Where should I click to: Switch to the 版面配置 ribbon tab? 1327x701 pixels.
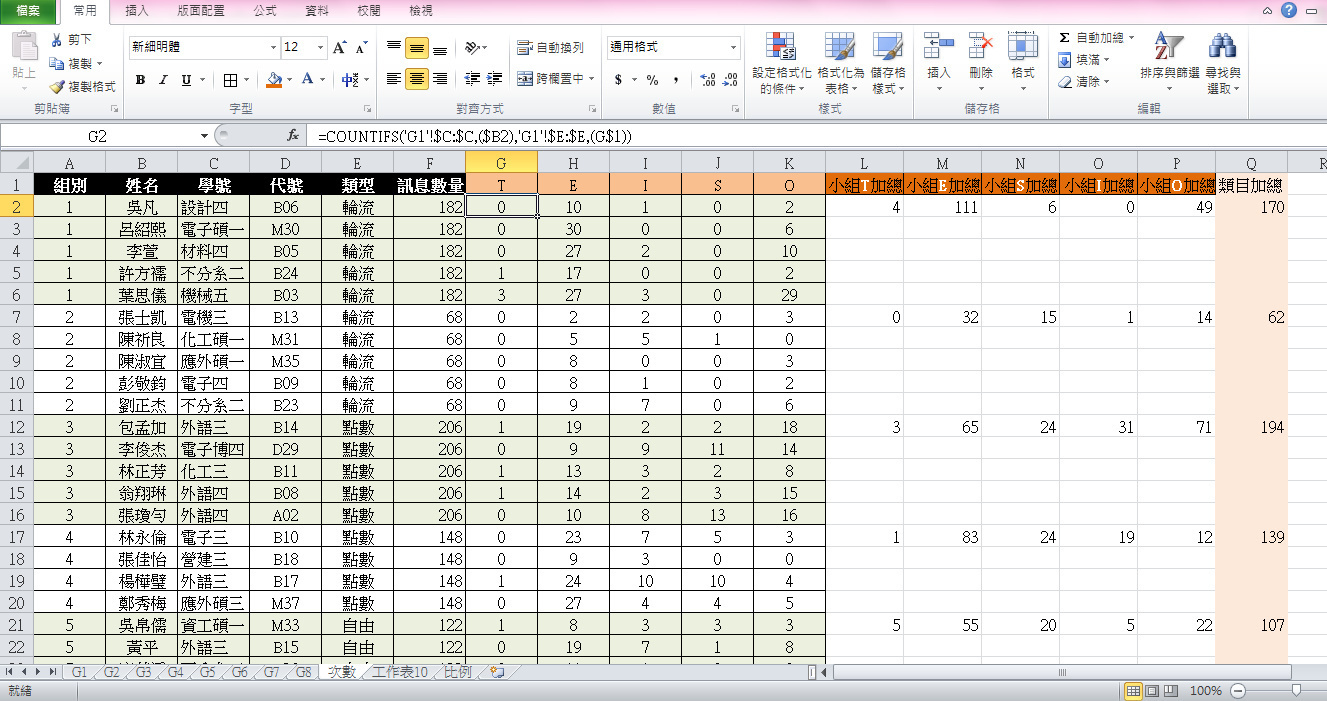coord(201,11)
